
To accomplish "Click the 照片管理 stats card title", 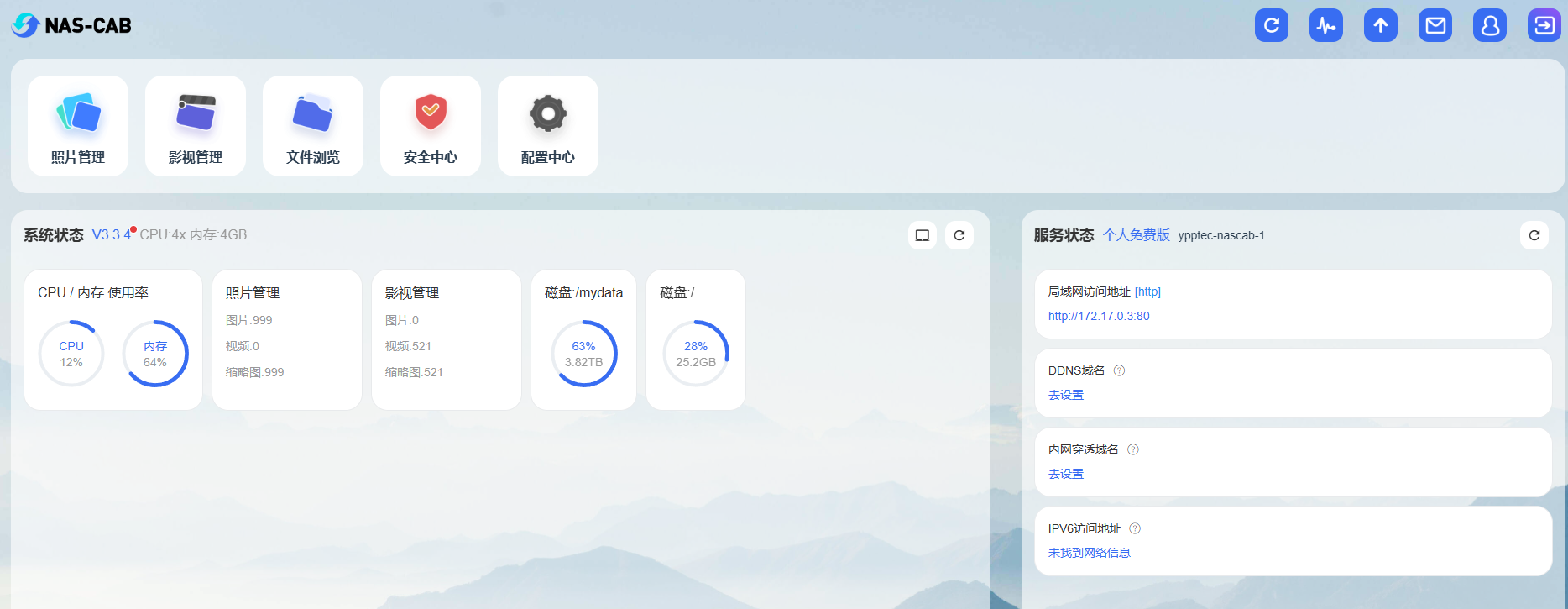I will click(253, 292).
